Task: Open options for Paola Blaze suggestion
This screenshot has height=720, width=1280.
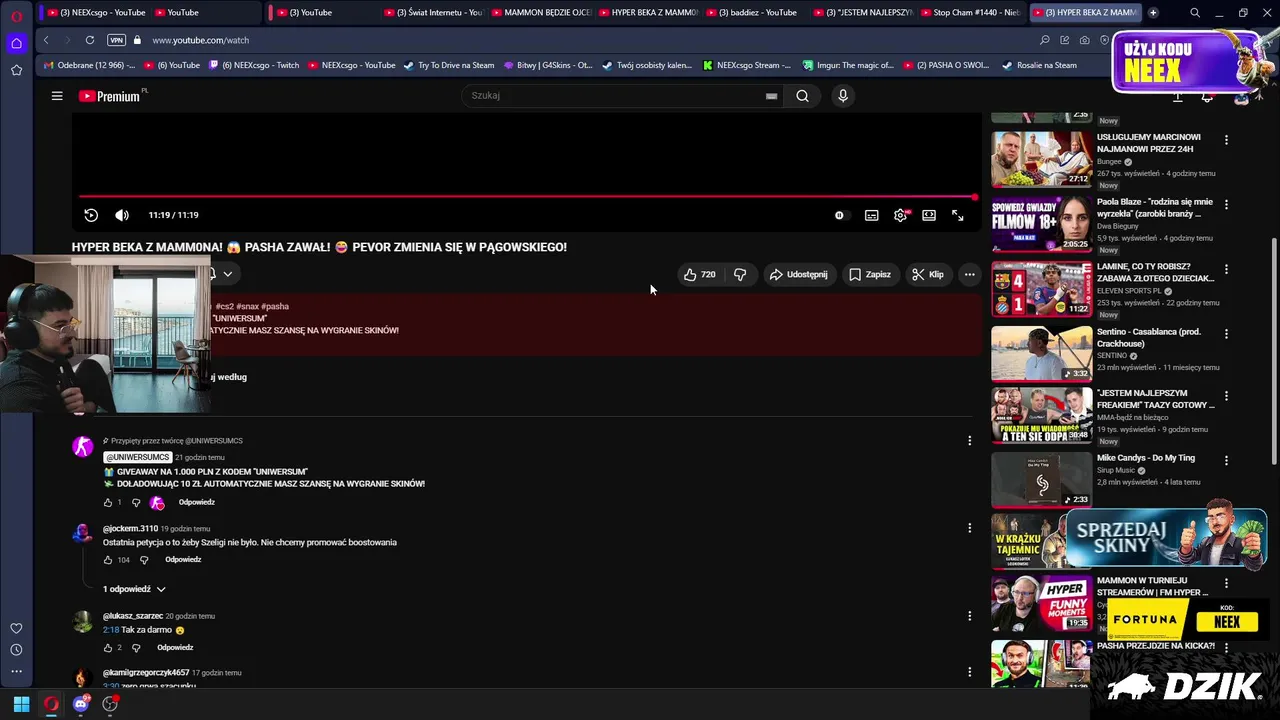Action: coord(1226,204)
